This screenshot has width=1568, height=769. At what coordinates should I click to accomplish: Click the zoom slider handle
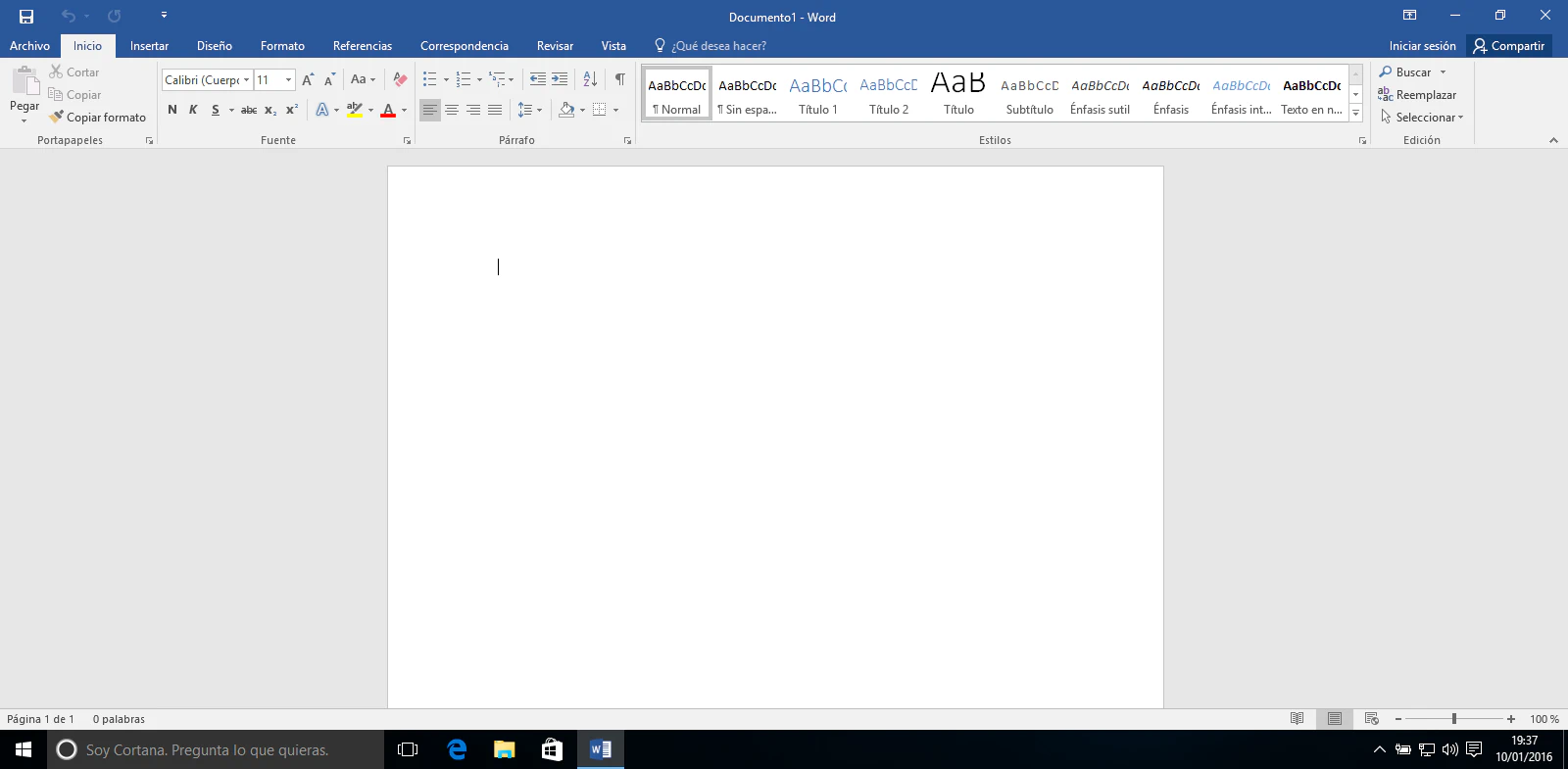coord(1454,719)
